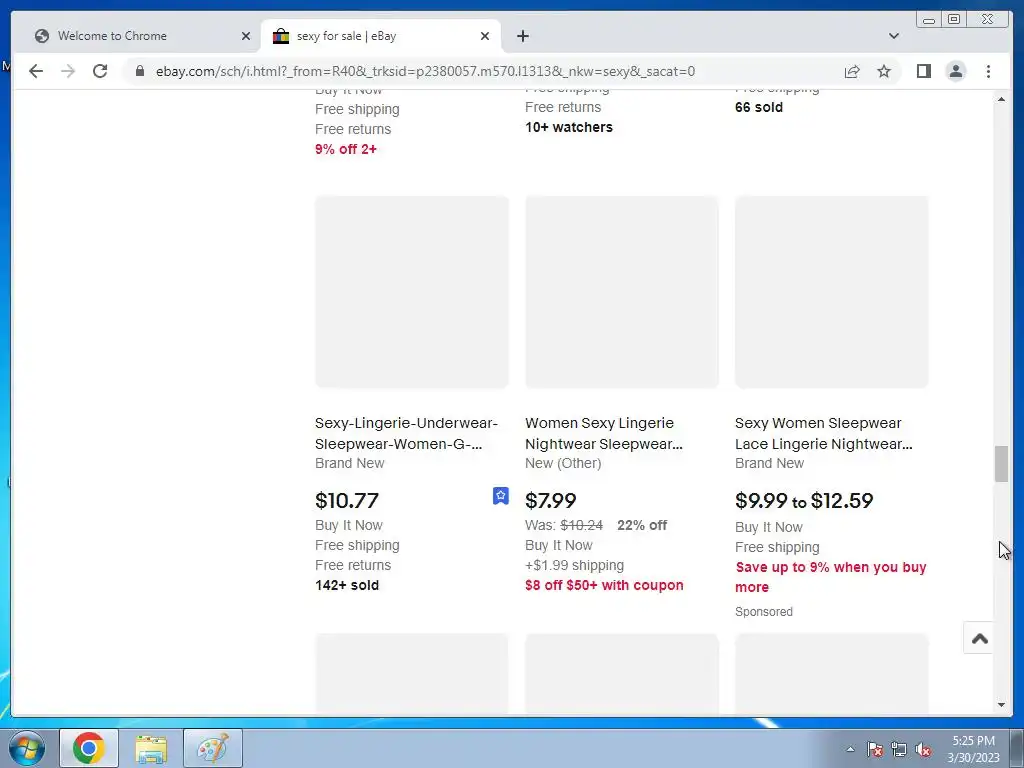Click scrollbar down arrow
Screen dimensions: 1024x768
[1001, 705]
